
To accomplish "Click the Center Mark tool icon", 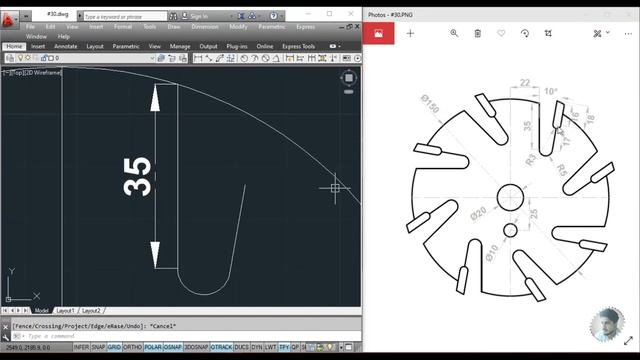I will click(358, 58).
